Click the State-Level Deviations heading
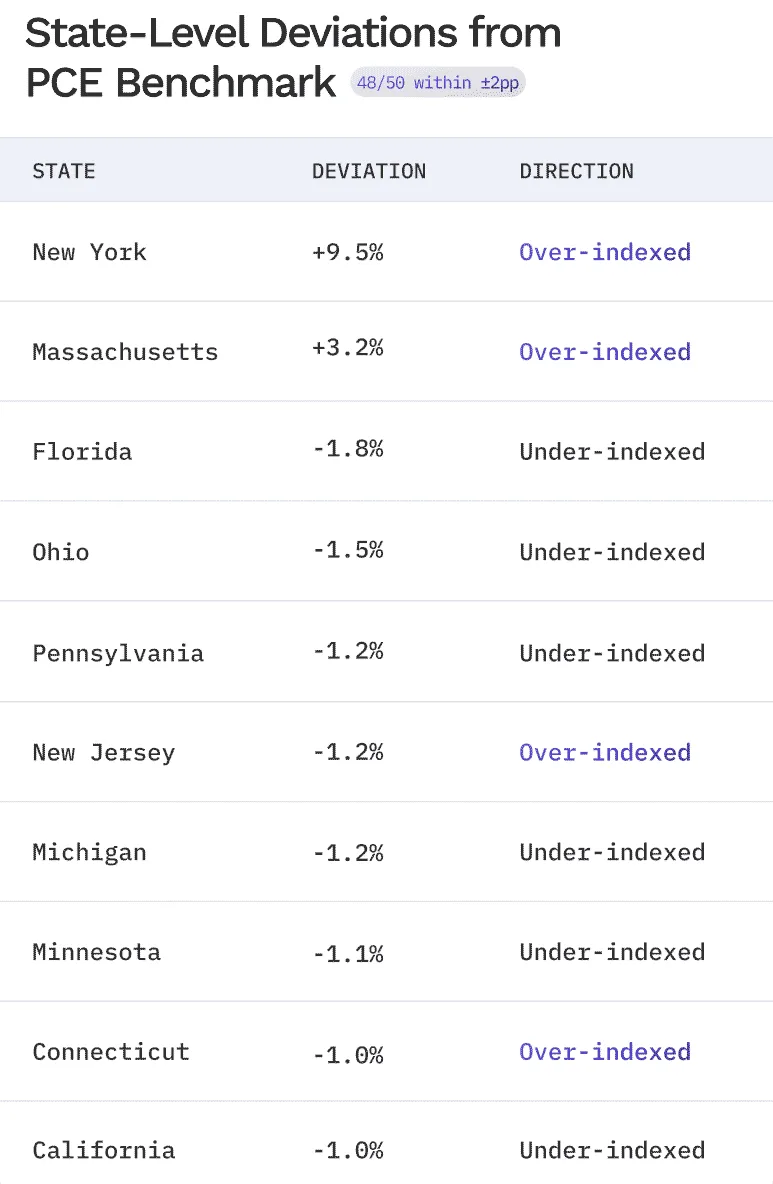Image resolution: width=773 pixels, height=1184 pixels. click(293, 57)
